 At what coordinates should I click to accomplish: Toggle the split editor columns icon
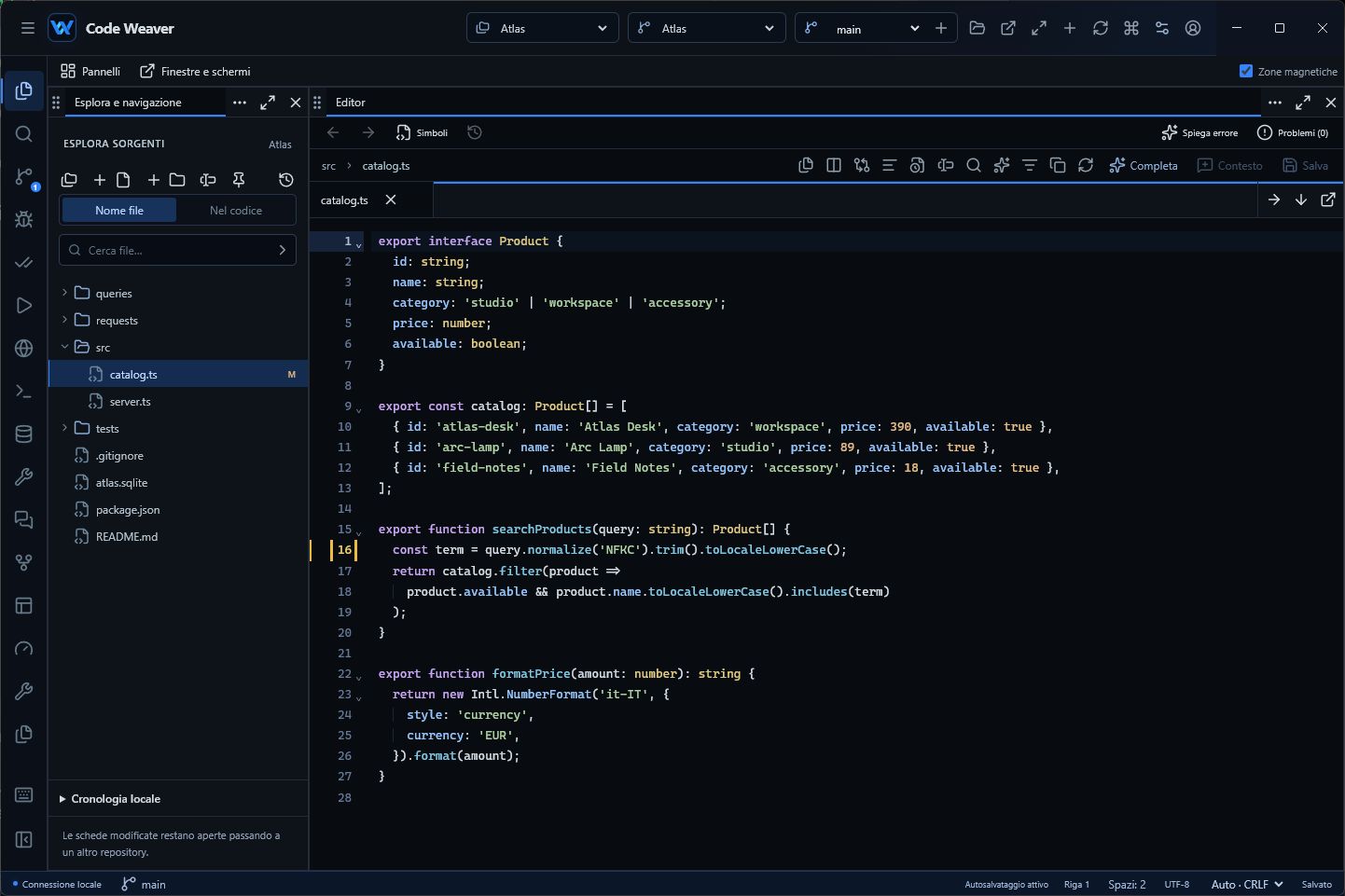click(834, 165)
